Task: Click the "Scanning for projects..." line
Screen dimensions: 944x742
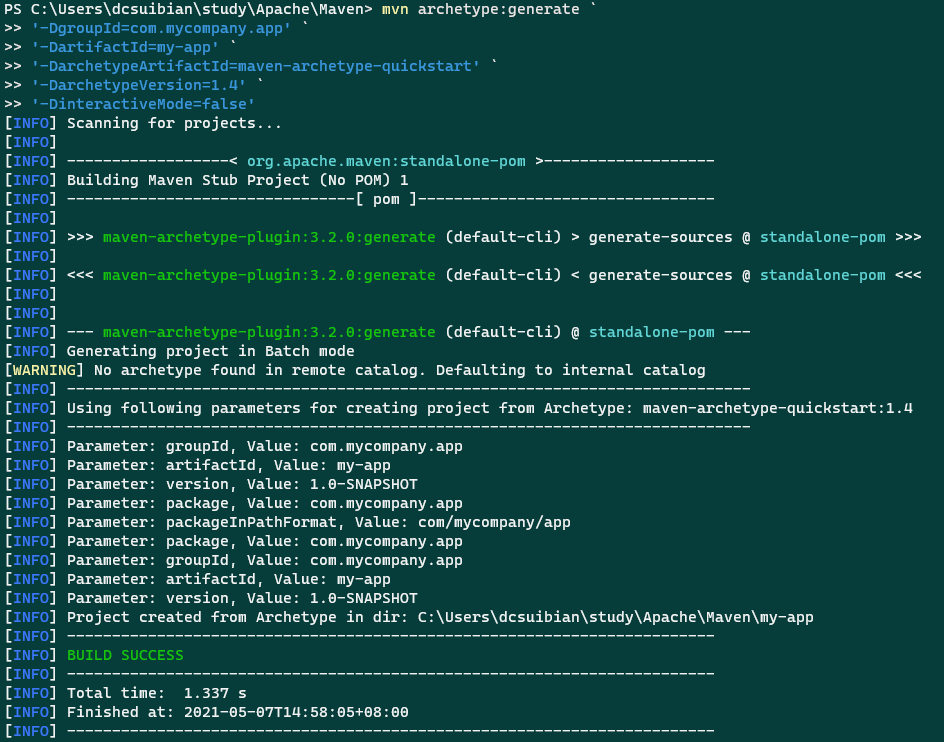Action: click(174, 123)
